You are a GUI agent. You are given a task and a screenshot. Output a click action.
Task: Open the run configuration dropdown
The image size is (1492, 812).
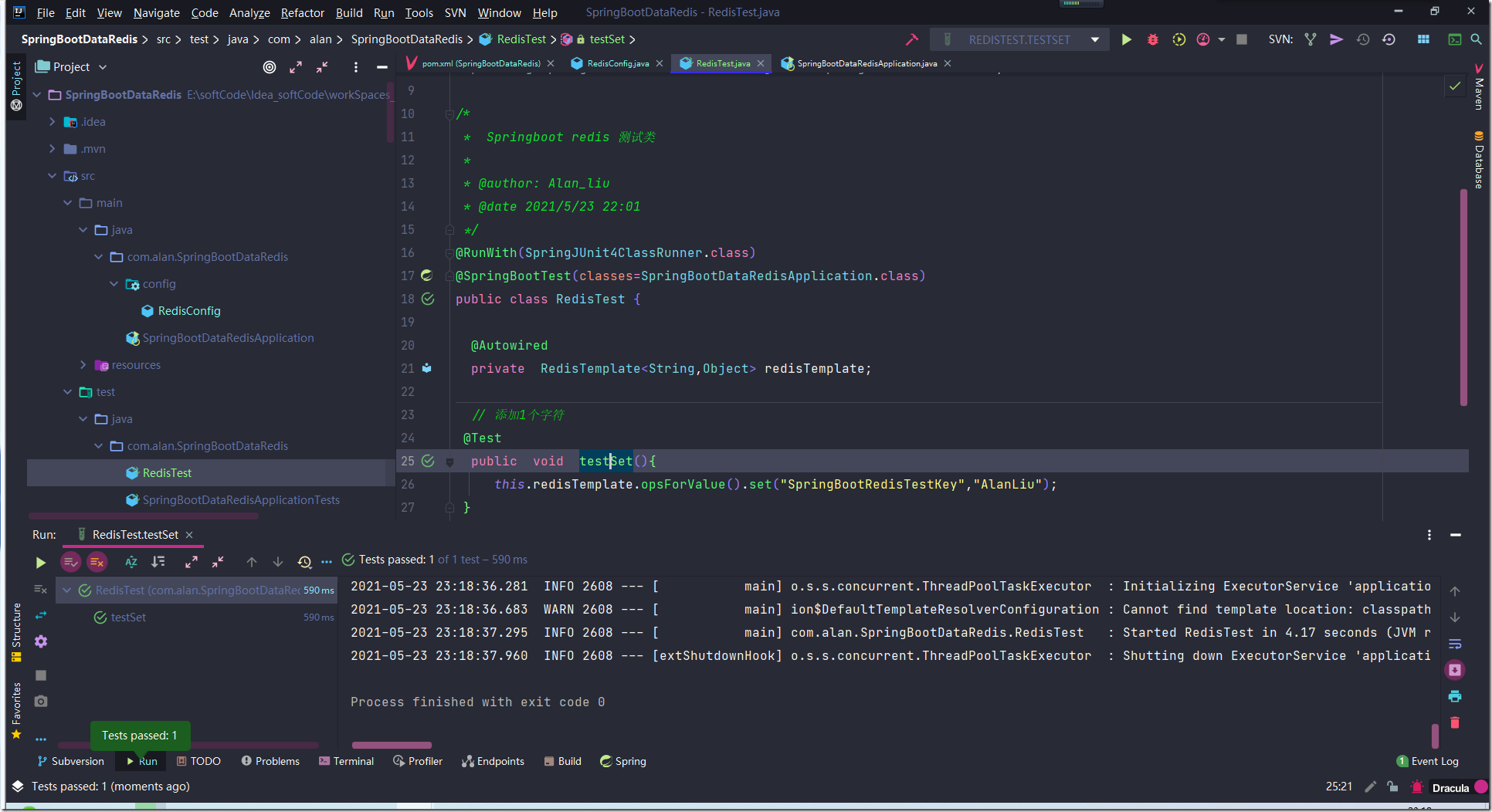1095,39
